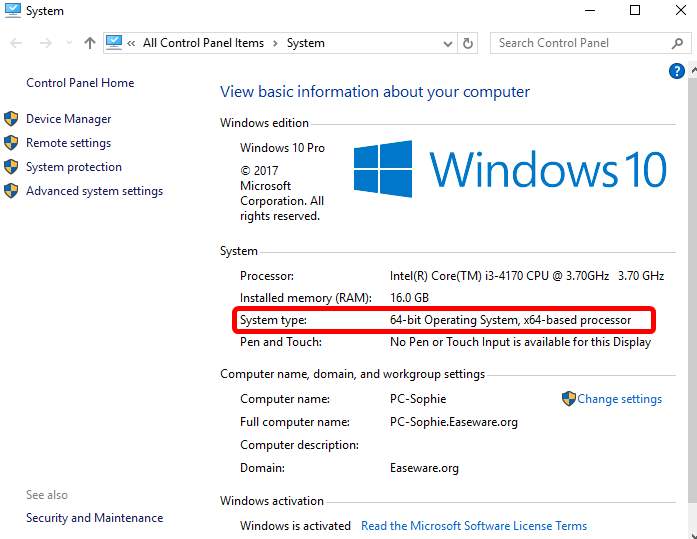
Task: Select System breadcrumb in address bar
Action: (x=305, y=43)
